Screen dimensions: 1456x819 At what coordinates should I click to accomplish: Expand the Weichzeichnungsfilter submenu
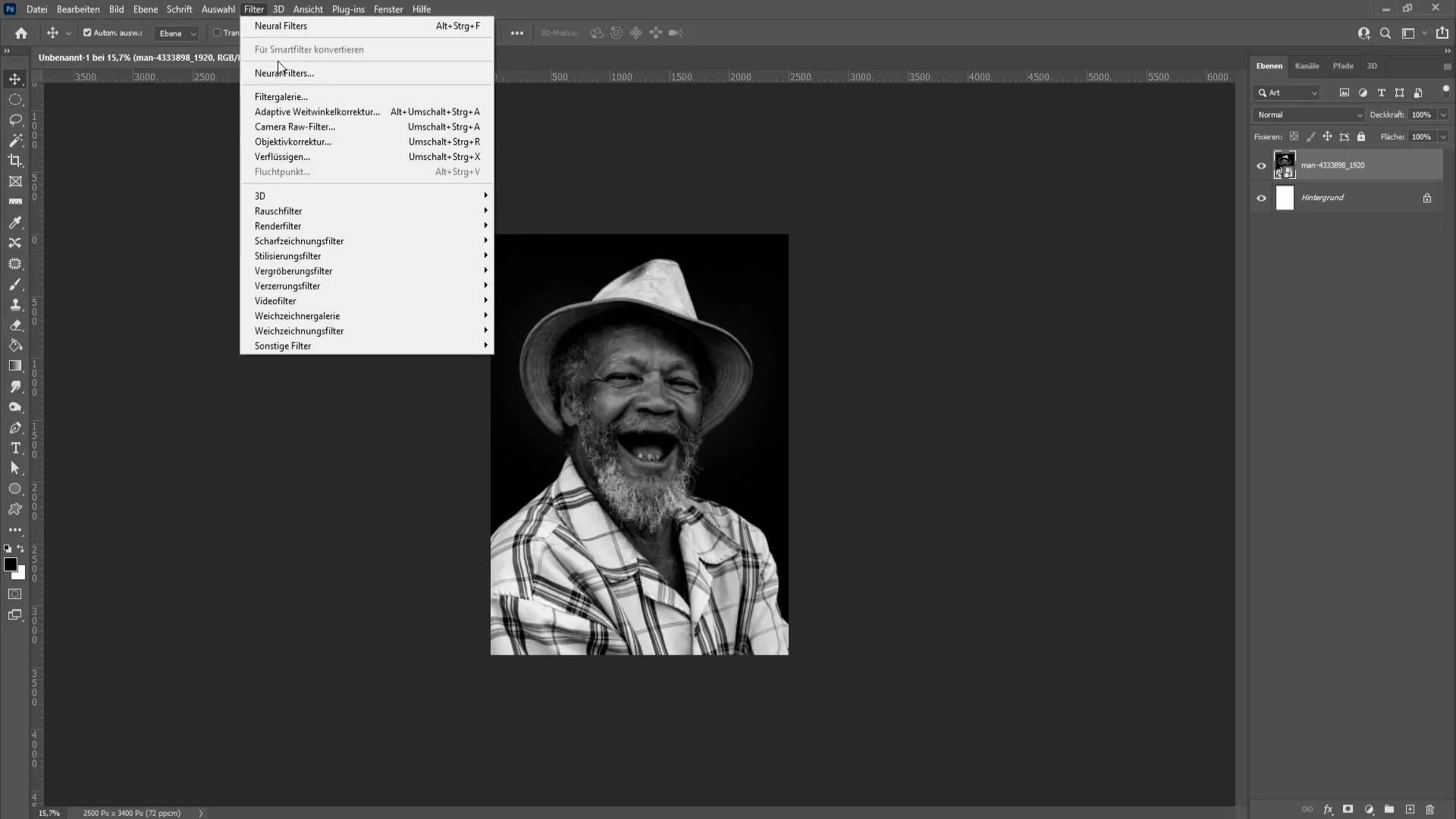click(299, 331)
